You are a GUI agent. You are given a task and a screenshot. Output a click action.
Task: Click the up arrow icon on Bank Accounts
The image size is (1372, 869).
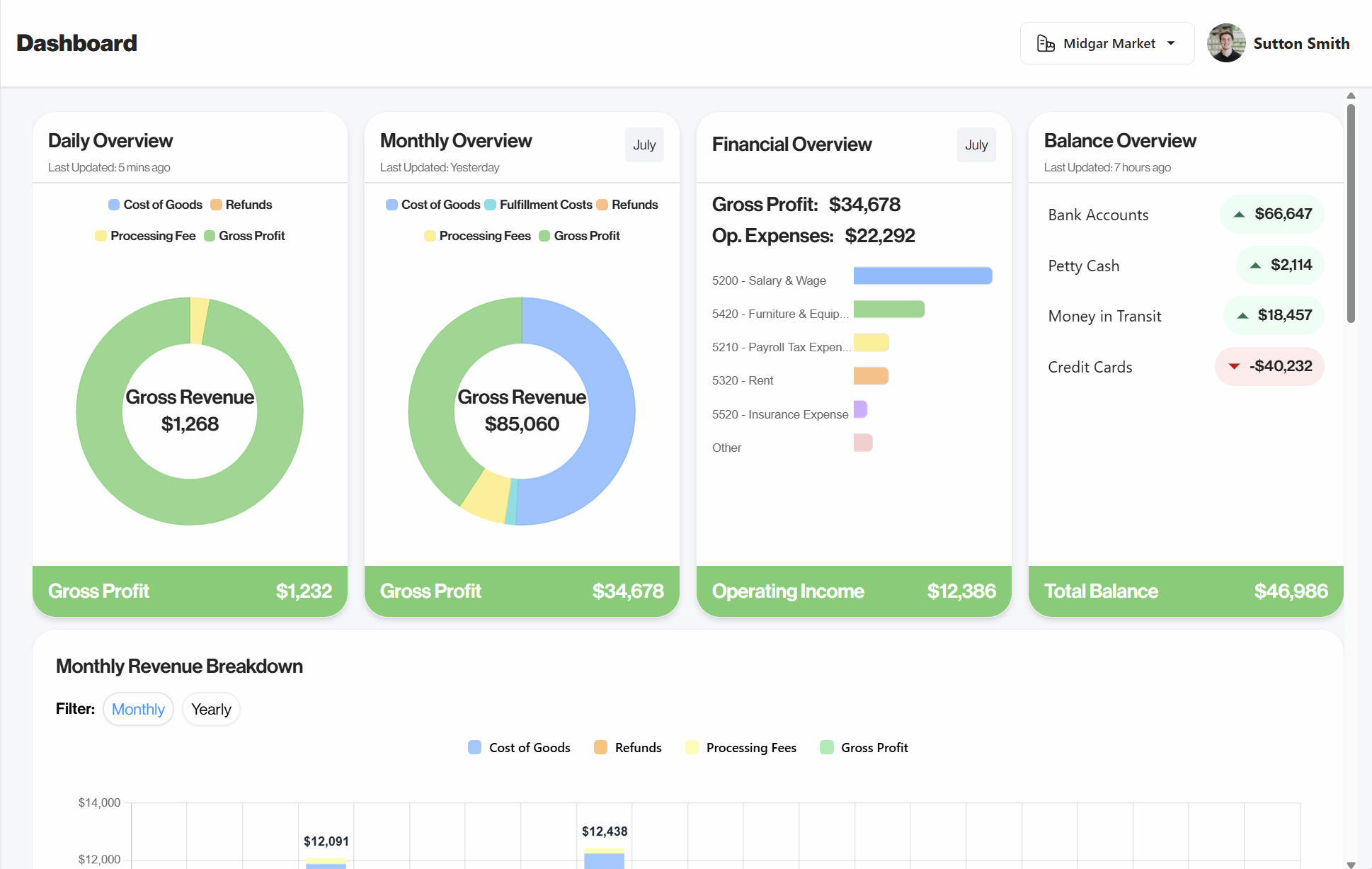coord(1239,214)
